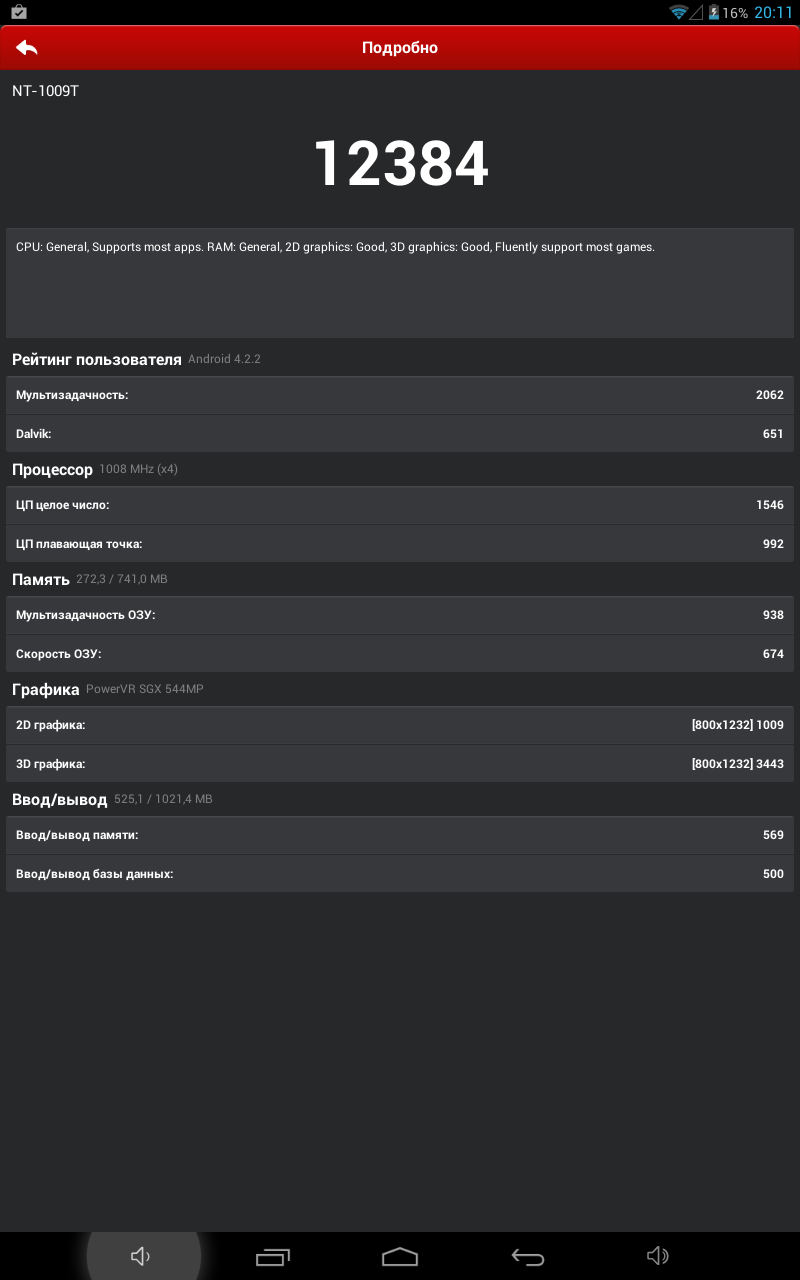The width and height of the screenshot is (800, 1280).
Task: Tap the 2D графика result row
Action: (x=400, y=725)
